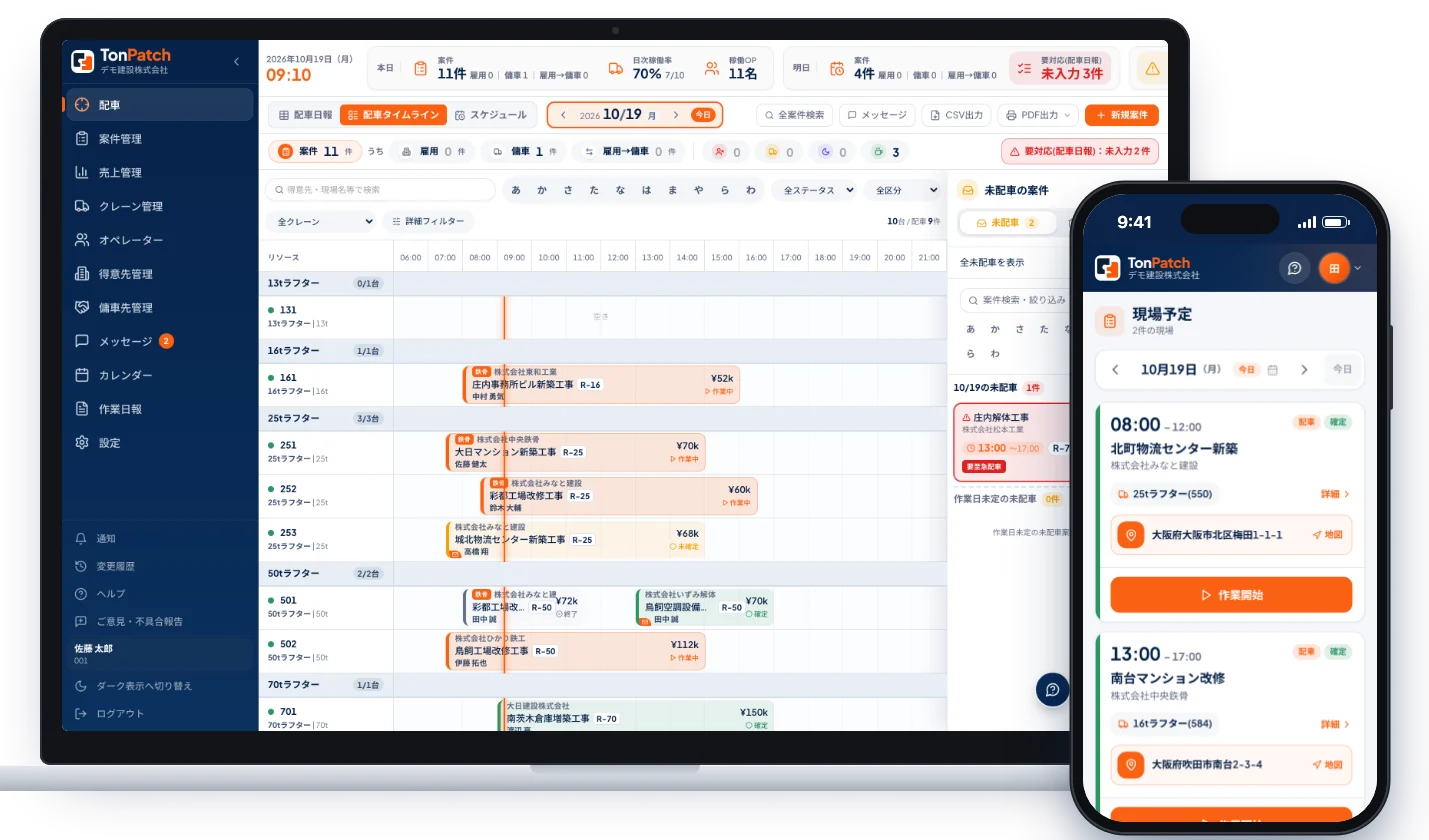Filter by kana index あ
Image resolution: width=1429 pixels, height=840 pixels.
click(516, 190)
